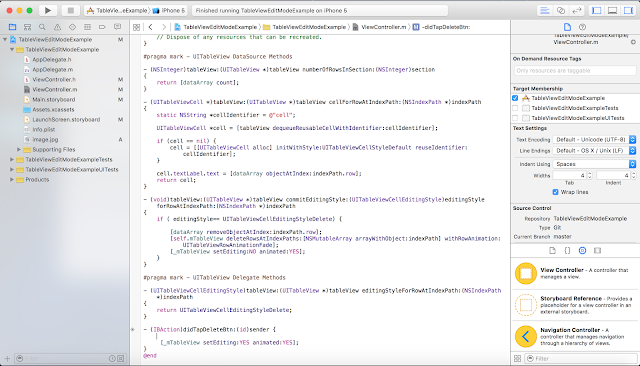Open the related items grid menu
Viewport: 640px width, 366px height.
pos(136,27)
